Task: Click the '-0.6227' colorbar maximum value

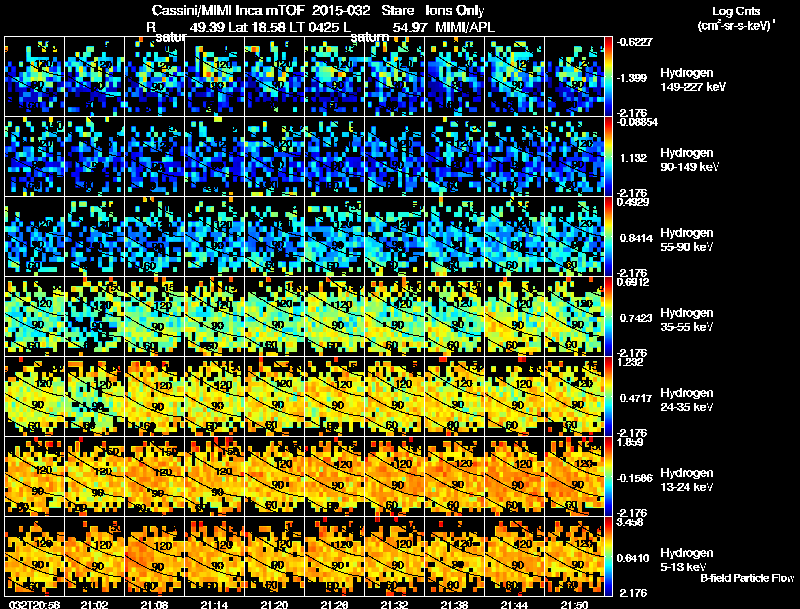Action: 634,42
